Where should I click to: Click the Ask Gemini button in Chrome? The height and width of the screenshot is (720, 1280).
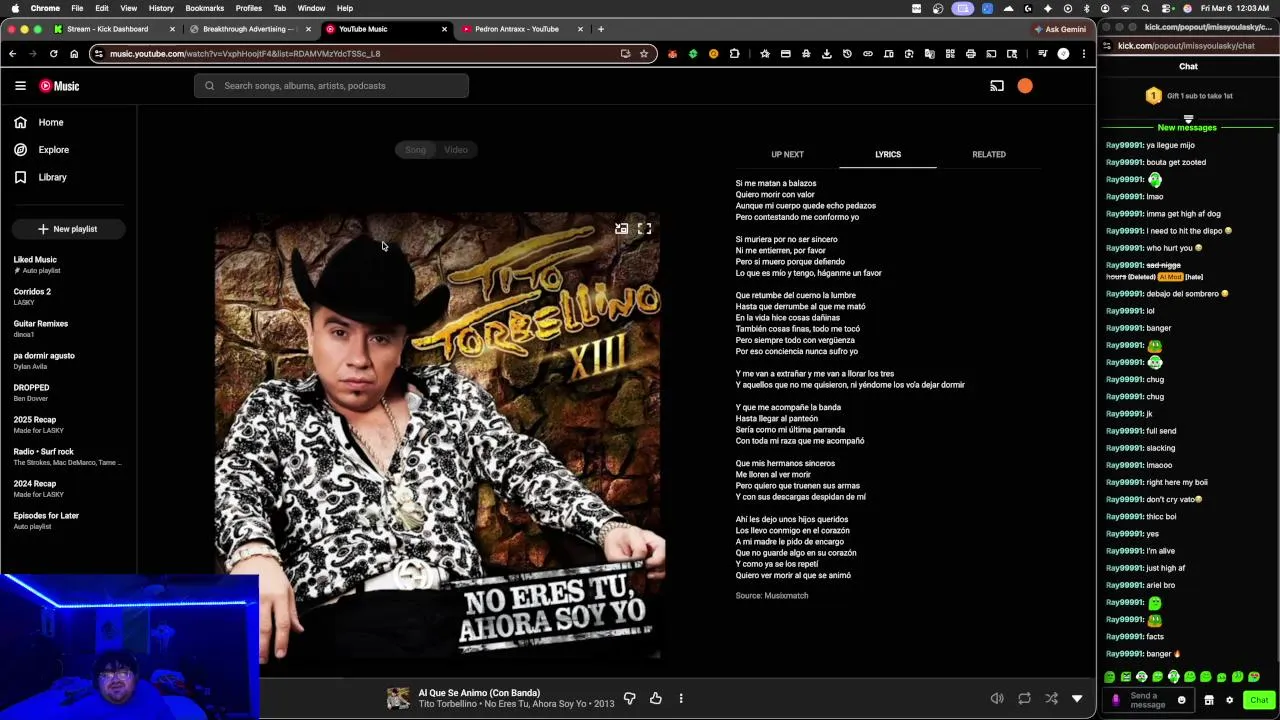tap(1060, 29)
